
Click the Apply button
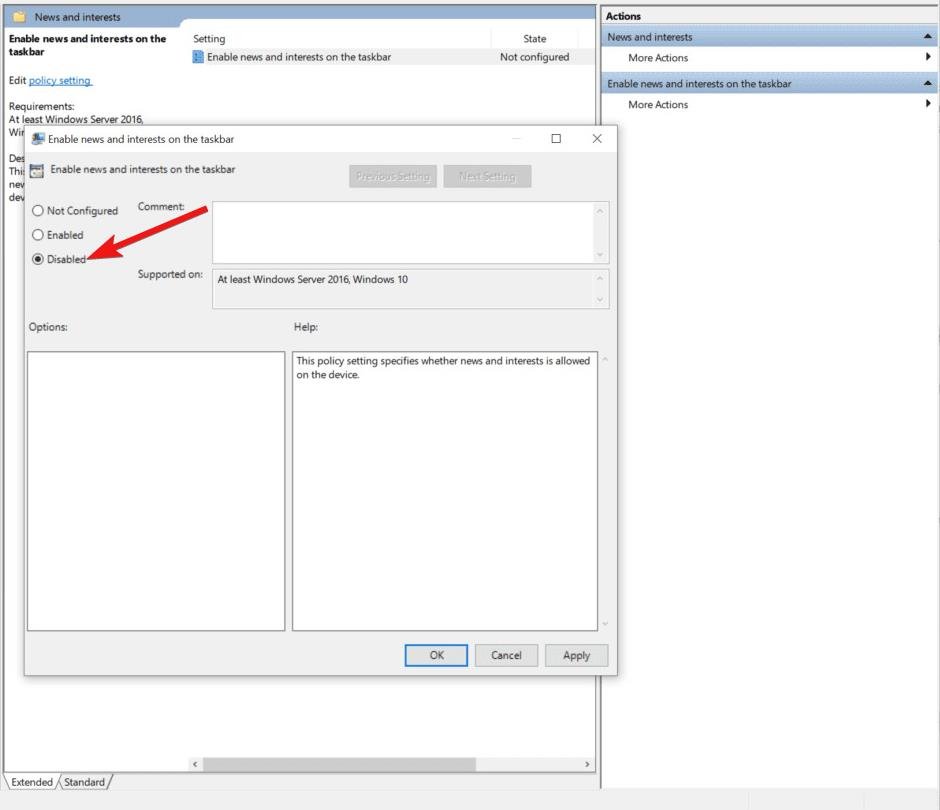click(x=576, y=655)
